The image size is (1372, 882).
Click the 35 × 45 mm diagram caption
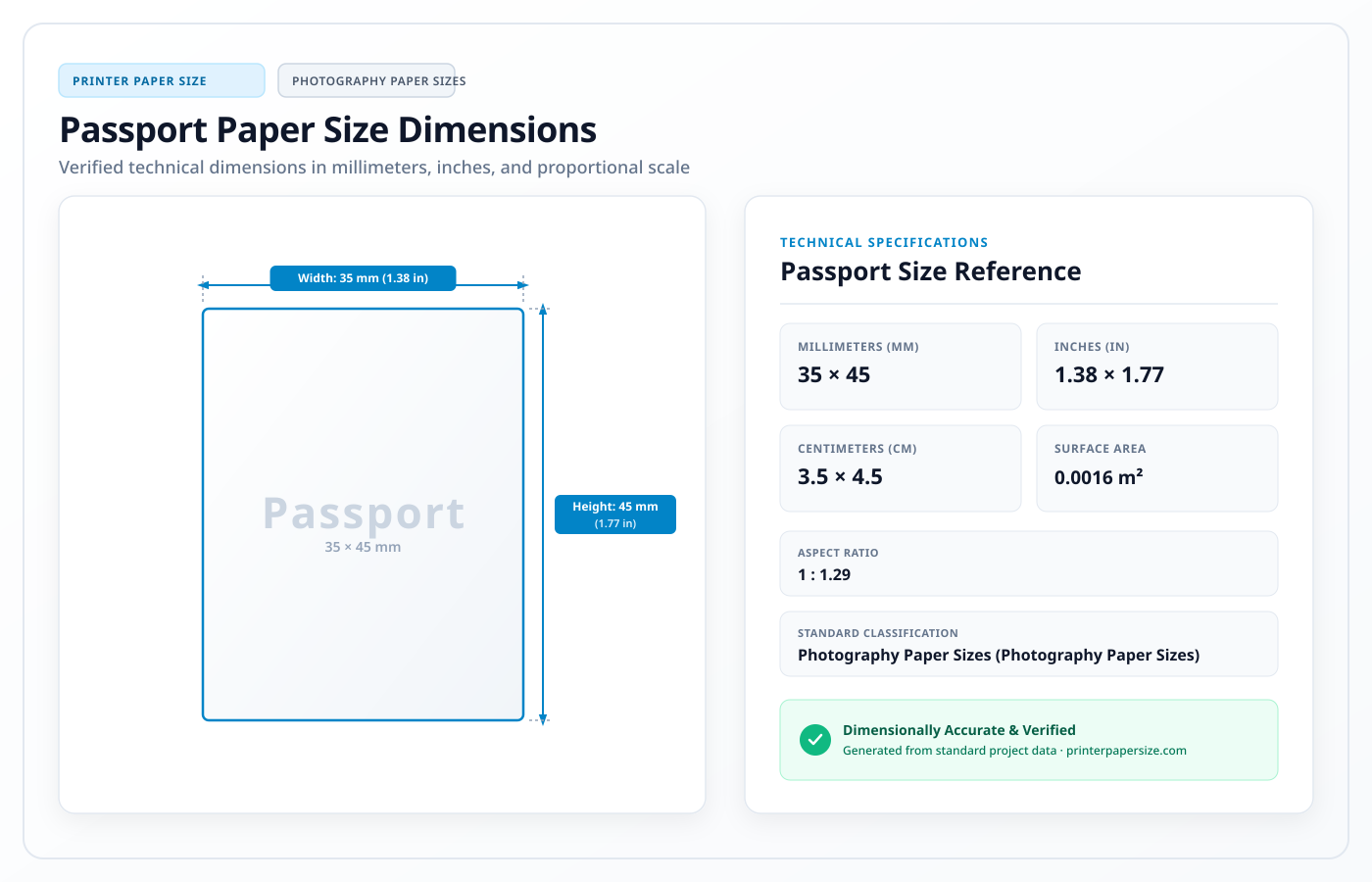[x=363, y=547]
